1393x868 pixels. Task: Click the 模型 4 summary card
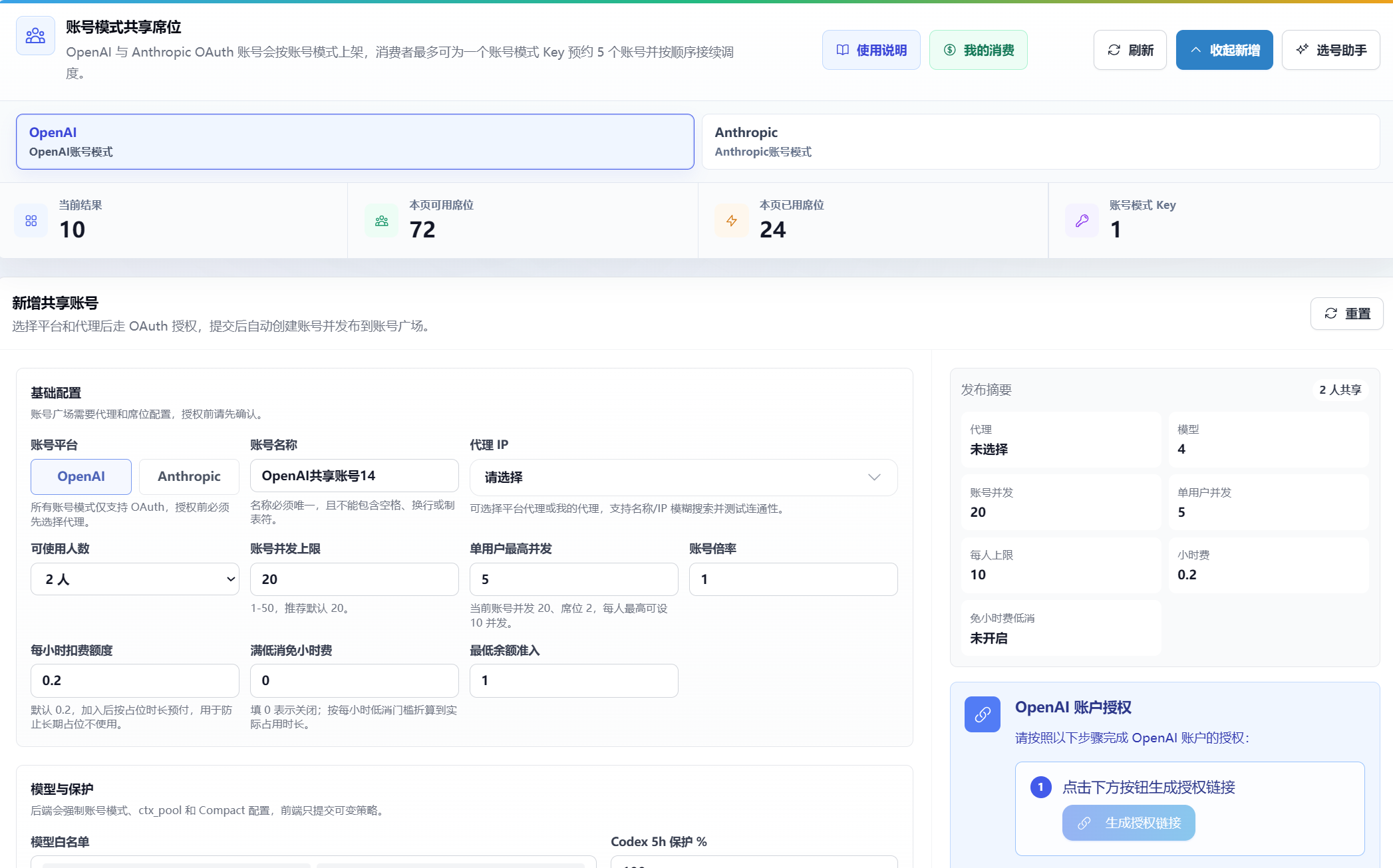(1269, 440)
